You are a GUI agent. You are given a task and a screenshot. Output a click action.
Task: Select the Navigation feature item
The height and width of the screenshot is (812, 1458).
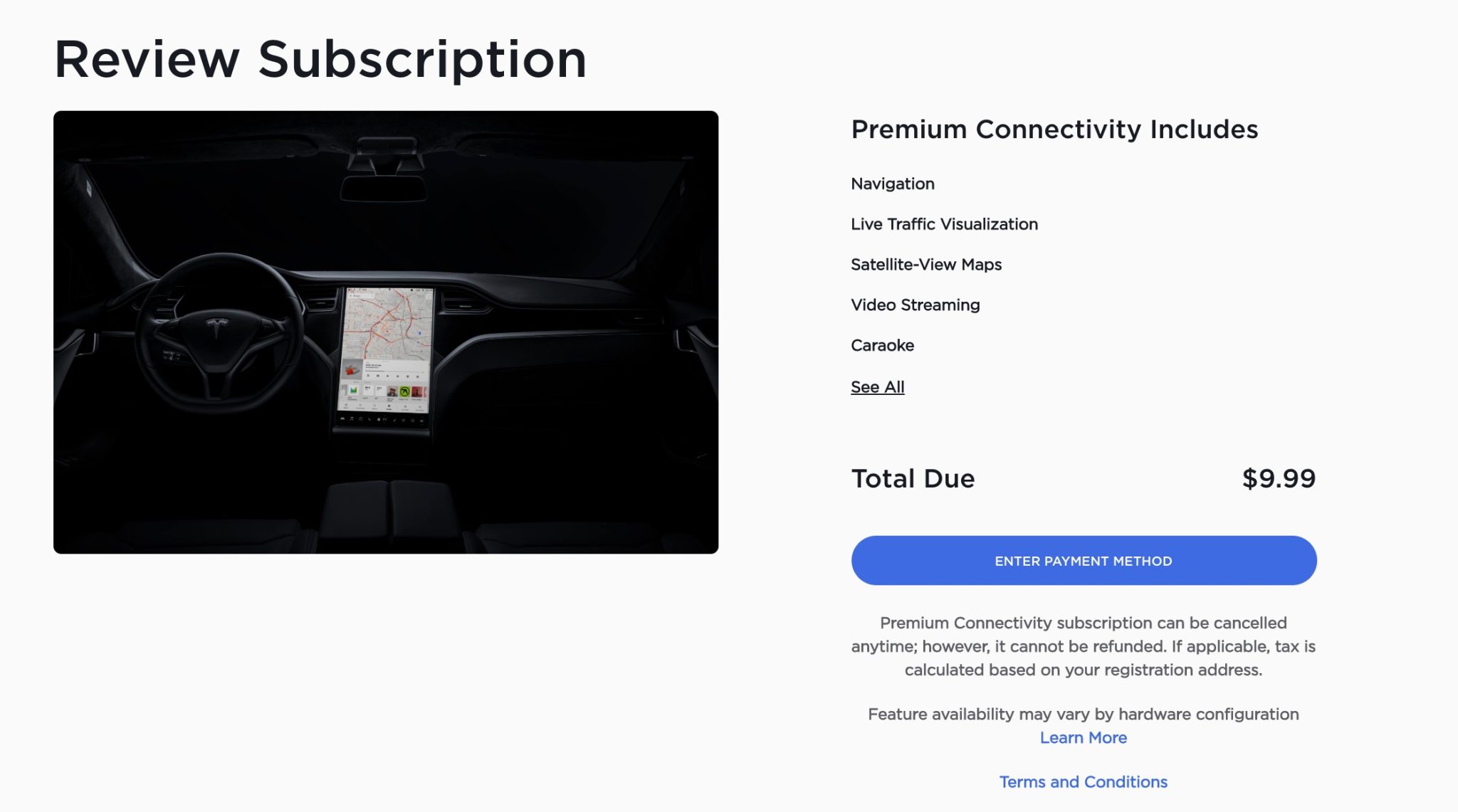pyautogui.click(x=892, y=184)
